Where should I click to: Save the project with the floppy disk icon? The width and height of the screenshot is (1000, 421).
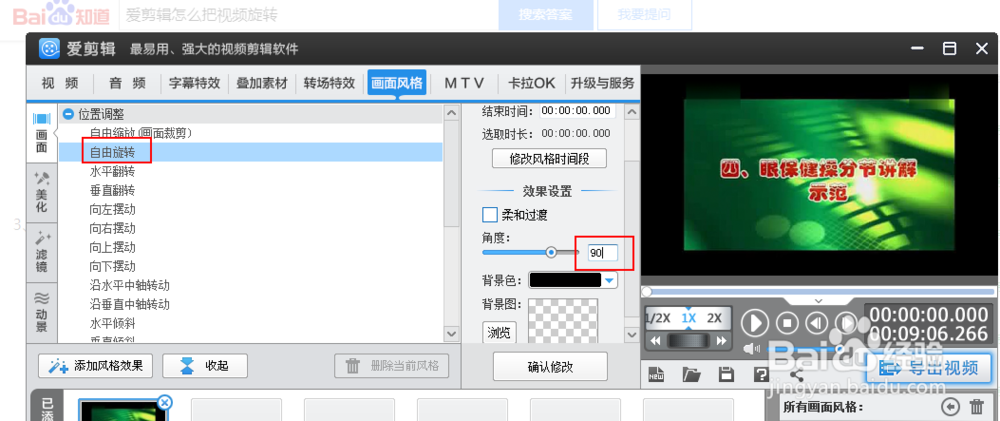point(726,374)
